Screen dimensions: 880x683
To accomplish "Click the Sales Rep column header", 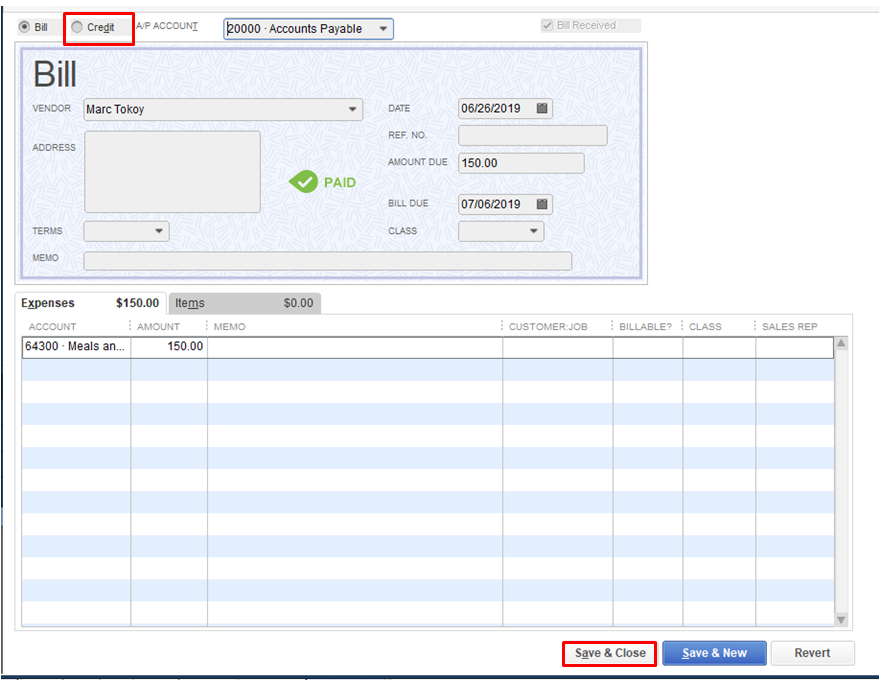I will [x=790, y=327].
